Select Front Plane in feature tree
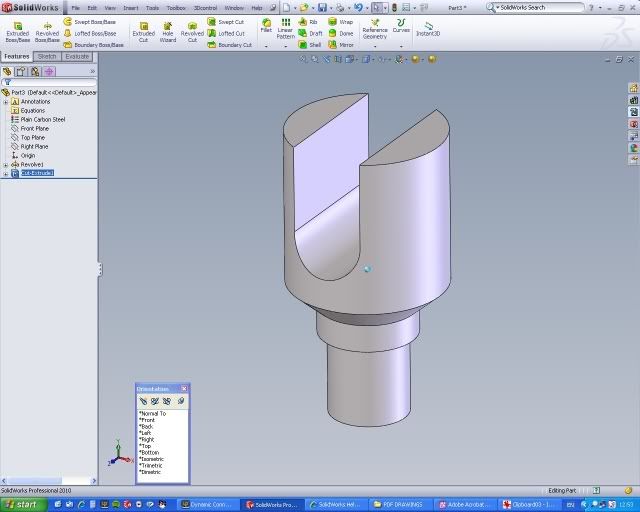Screen dimensions: 640x512 [x=34, y=128]
